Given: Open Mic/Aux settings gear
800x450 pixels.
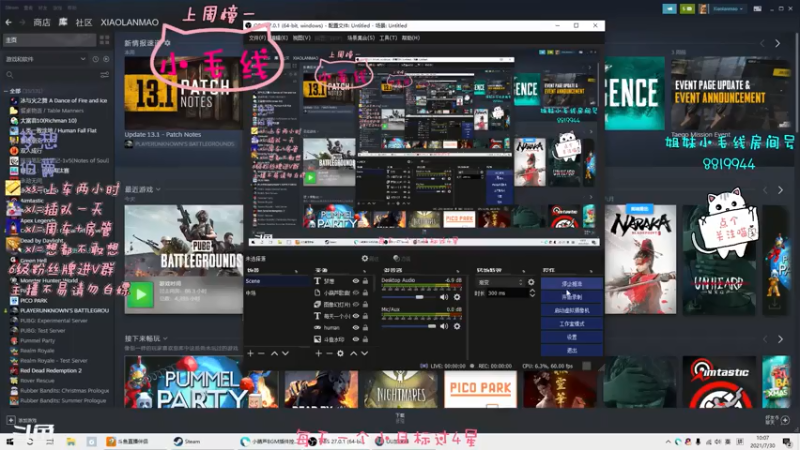Looking at the screenshot, I should click(x=457, y=326).
